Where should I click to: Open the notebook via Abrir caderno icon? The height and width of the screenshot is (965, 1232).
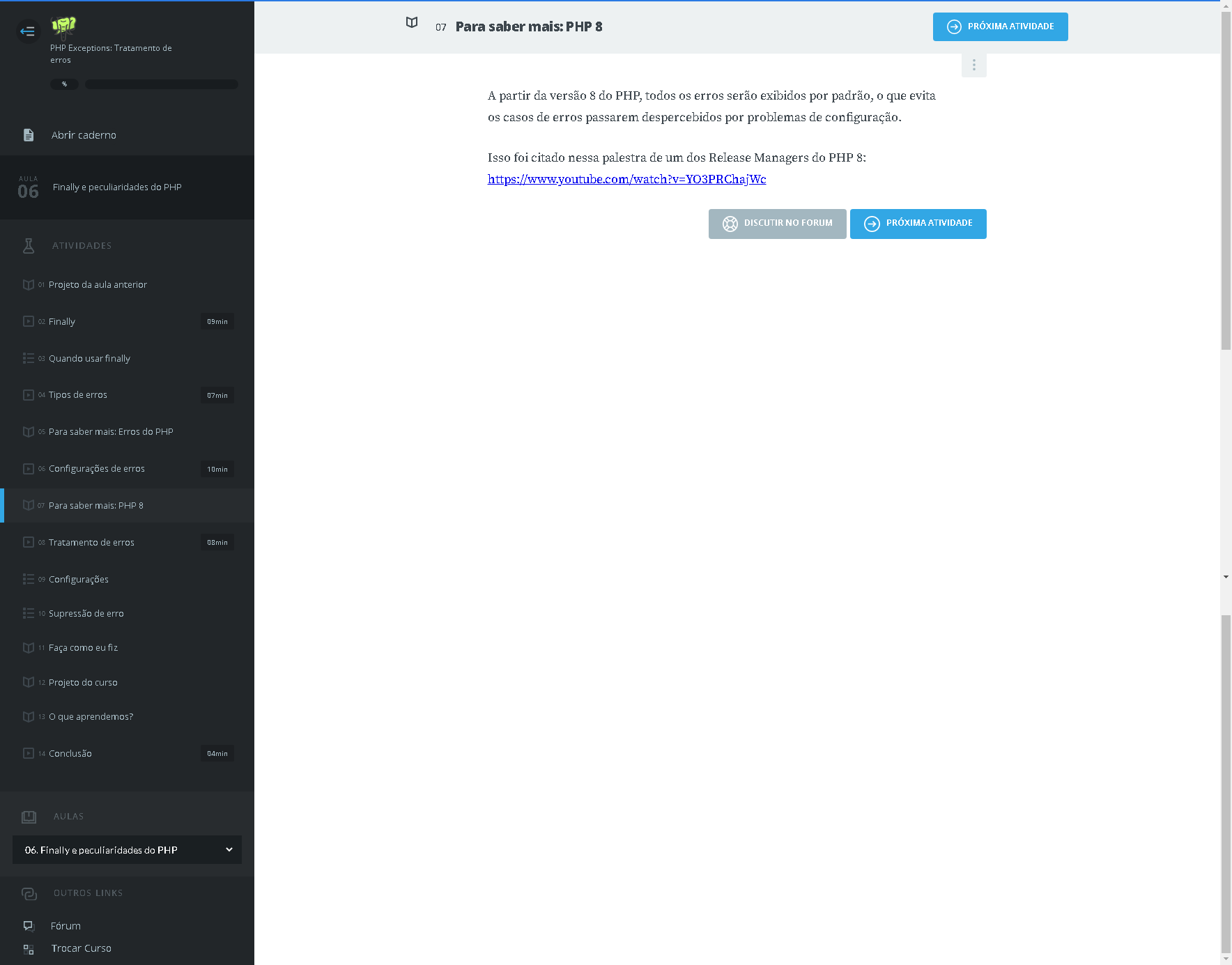(29, 135)
